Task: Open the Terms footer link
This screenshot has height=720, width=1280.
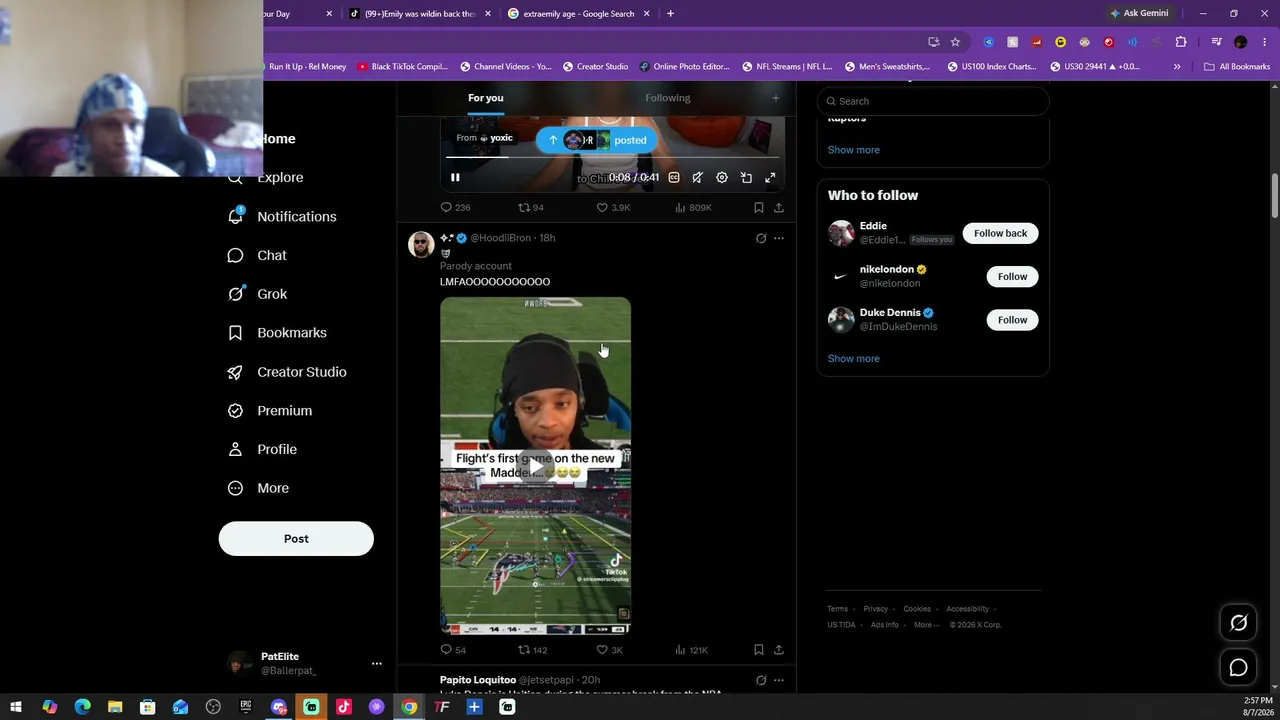Action: click(x=837, y=609)
